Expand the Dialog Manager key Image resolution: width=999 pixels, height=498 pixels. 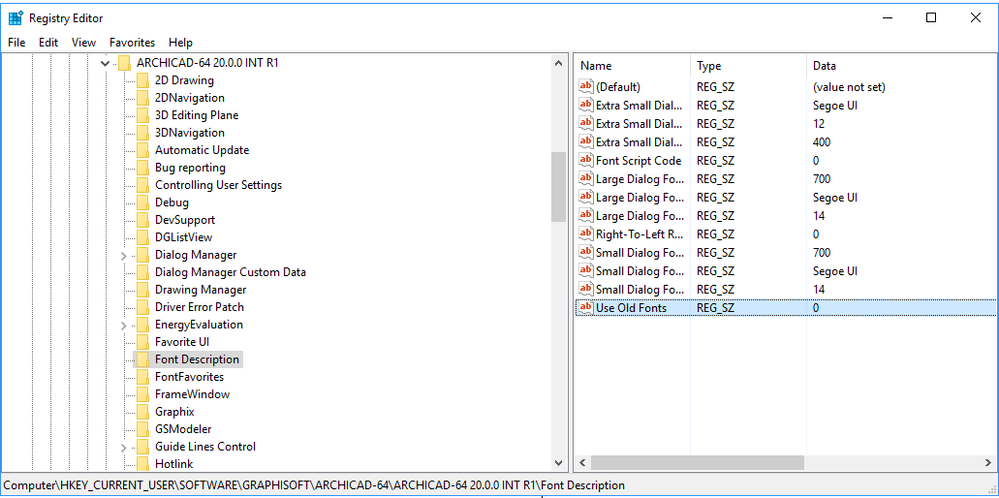[124, 255]
